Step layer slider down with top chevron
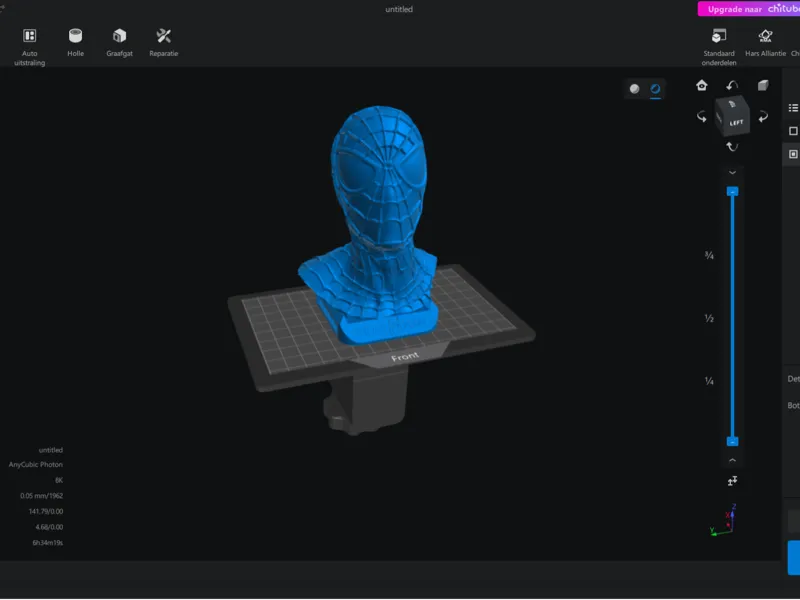800x600 pixels. point(732,173)
